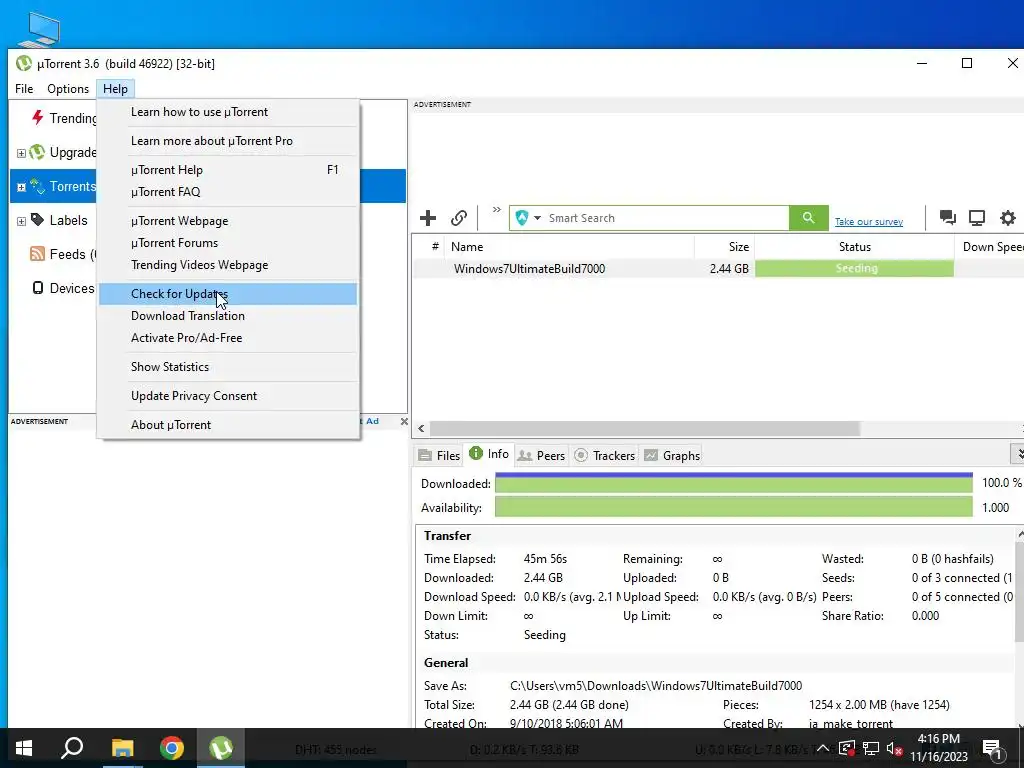Select Activate Pro/Ad-Free
The height and width of the screenshot is (768, 1024).
point(228,338)
